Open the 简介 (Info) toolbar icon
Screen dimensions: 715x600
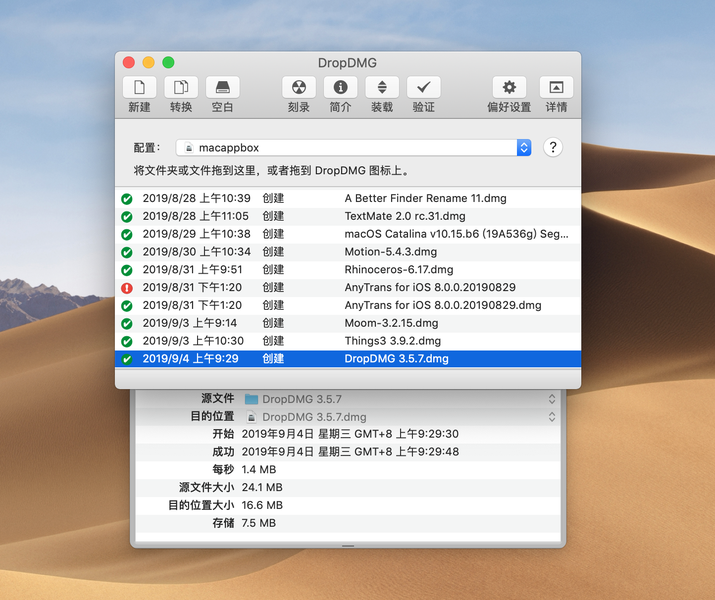pyautogui.click(x=341, y=87)
